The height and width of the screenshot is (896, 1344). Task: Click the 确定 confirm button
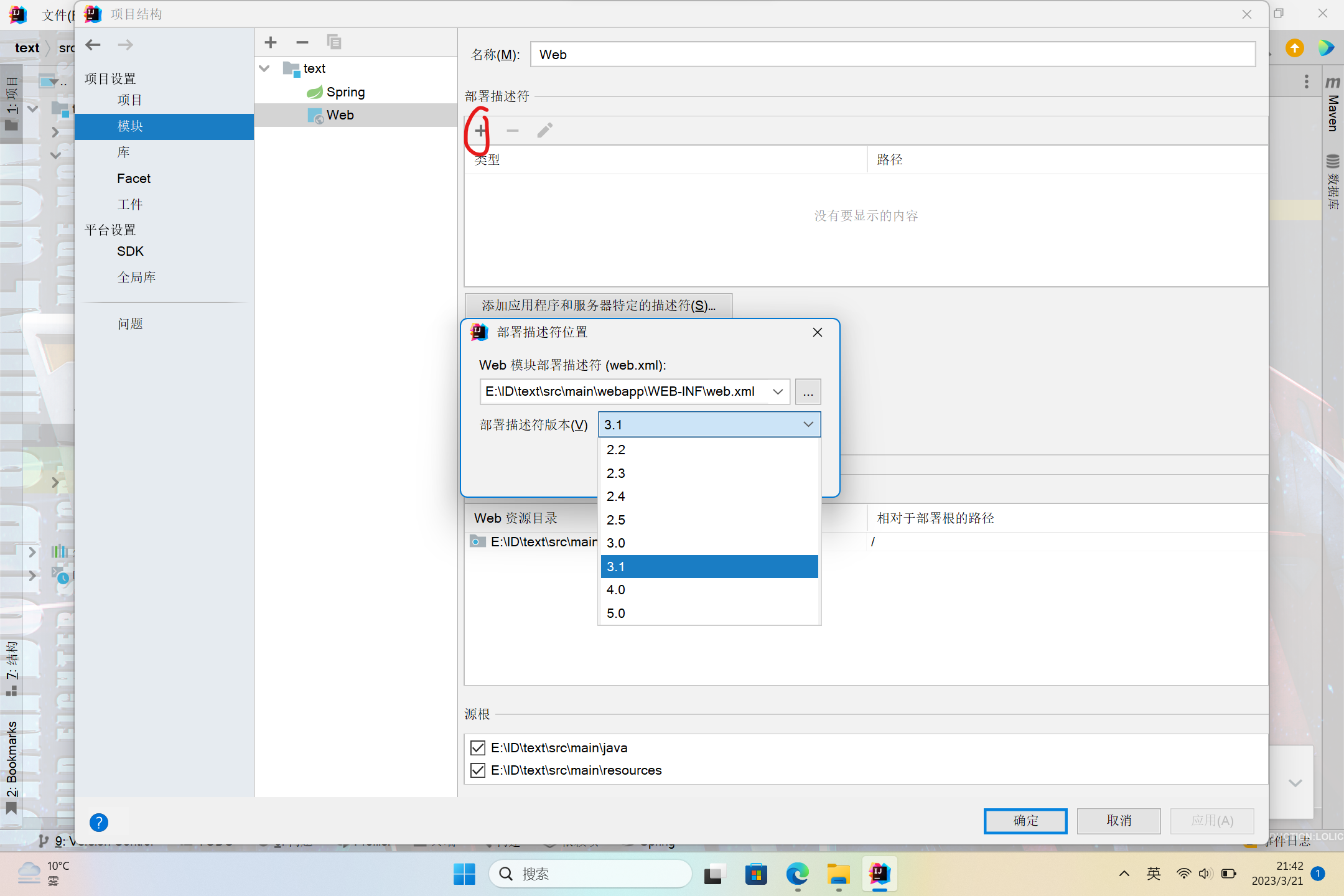tap(1025, 821)
